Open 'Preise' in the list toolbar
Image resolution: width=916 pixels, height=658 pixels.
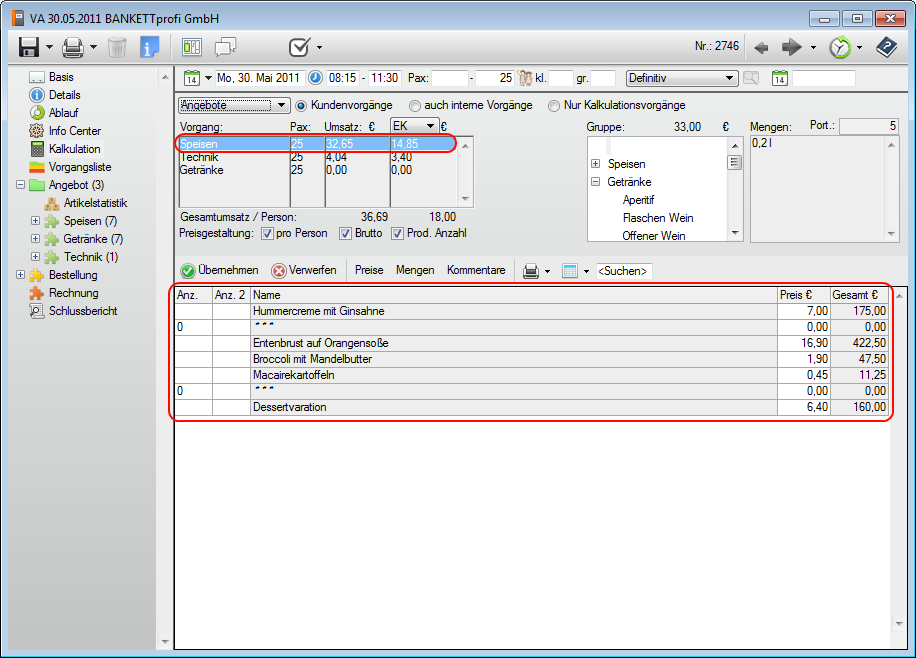[x=369, y=271]
